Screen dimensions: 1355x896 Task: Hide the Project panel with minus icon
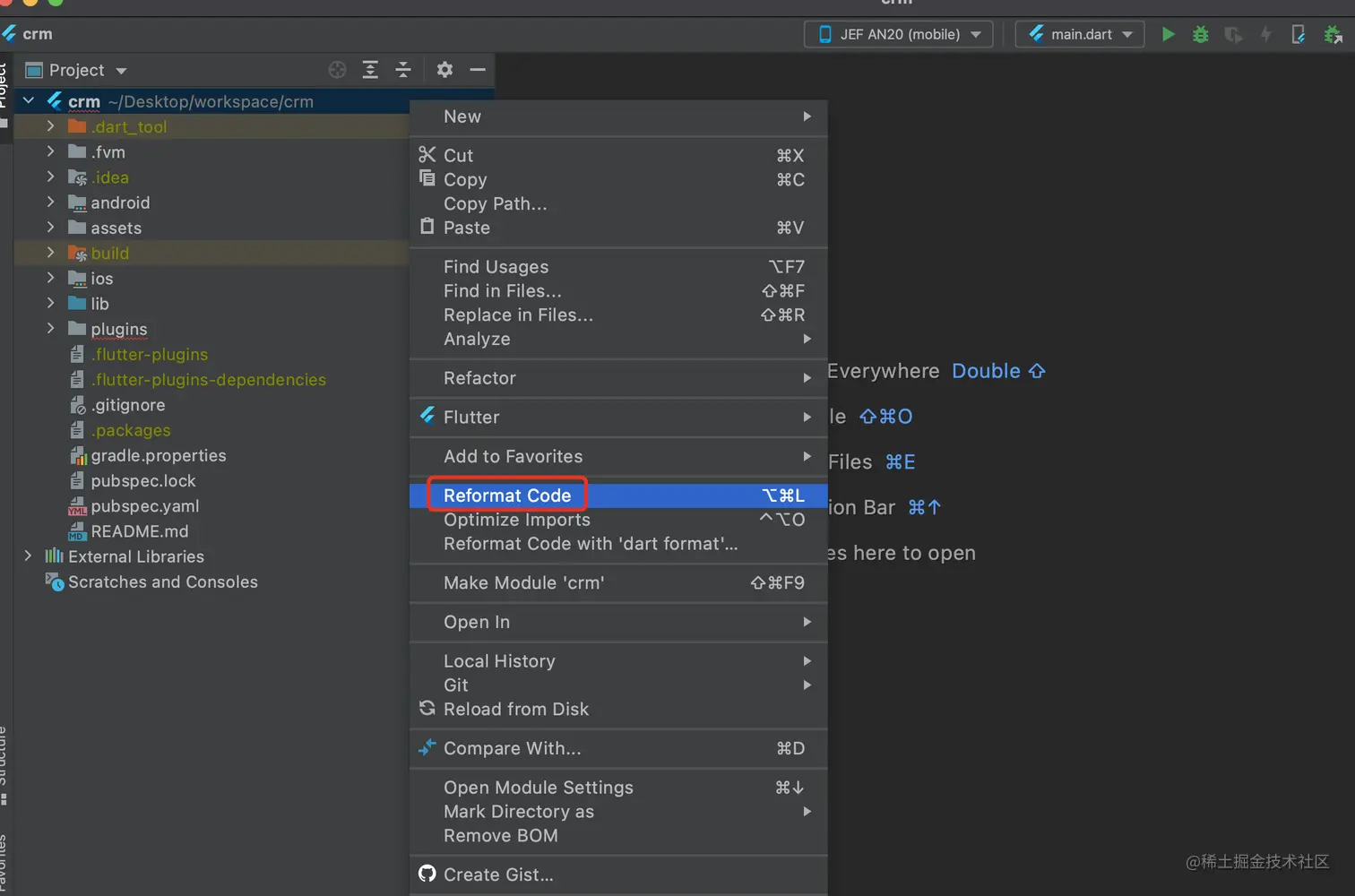[x=478, y=70]
